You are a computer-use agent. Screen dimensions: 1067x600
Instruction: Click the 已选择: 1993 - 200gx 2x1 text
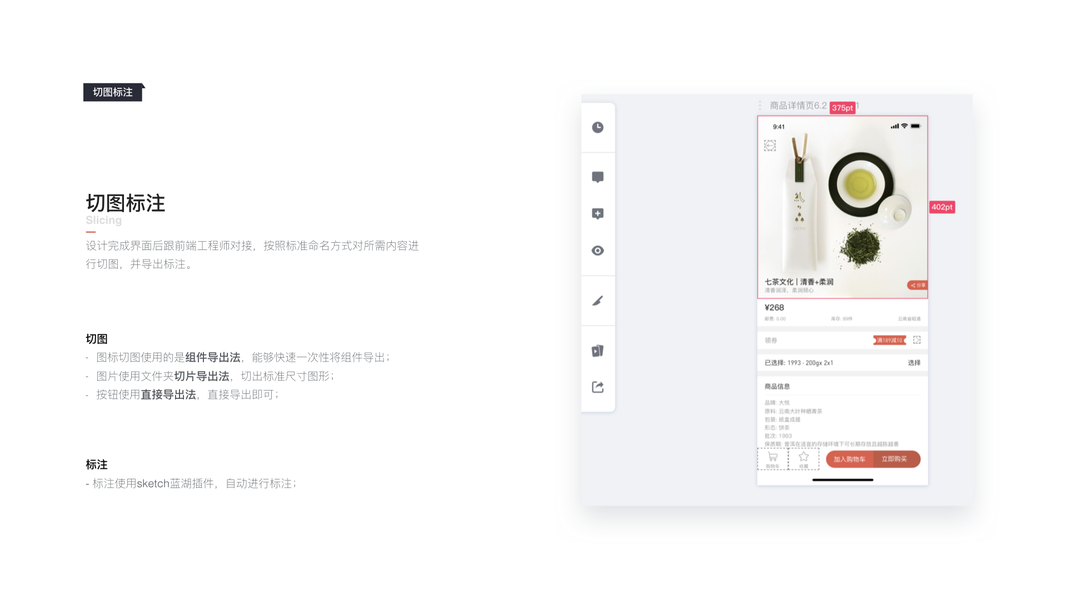pyautogui.click(x=799, y=363)
